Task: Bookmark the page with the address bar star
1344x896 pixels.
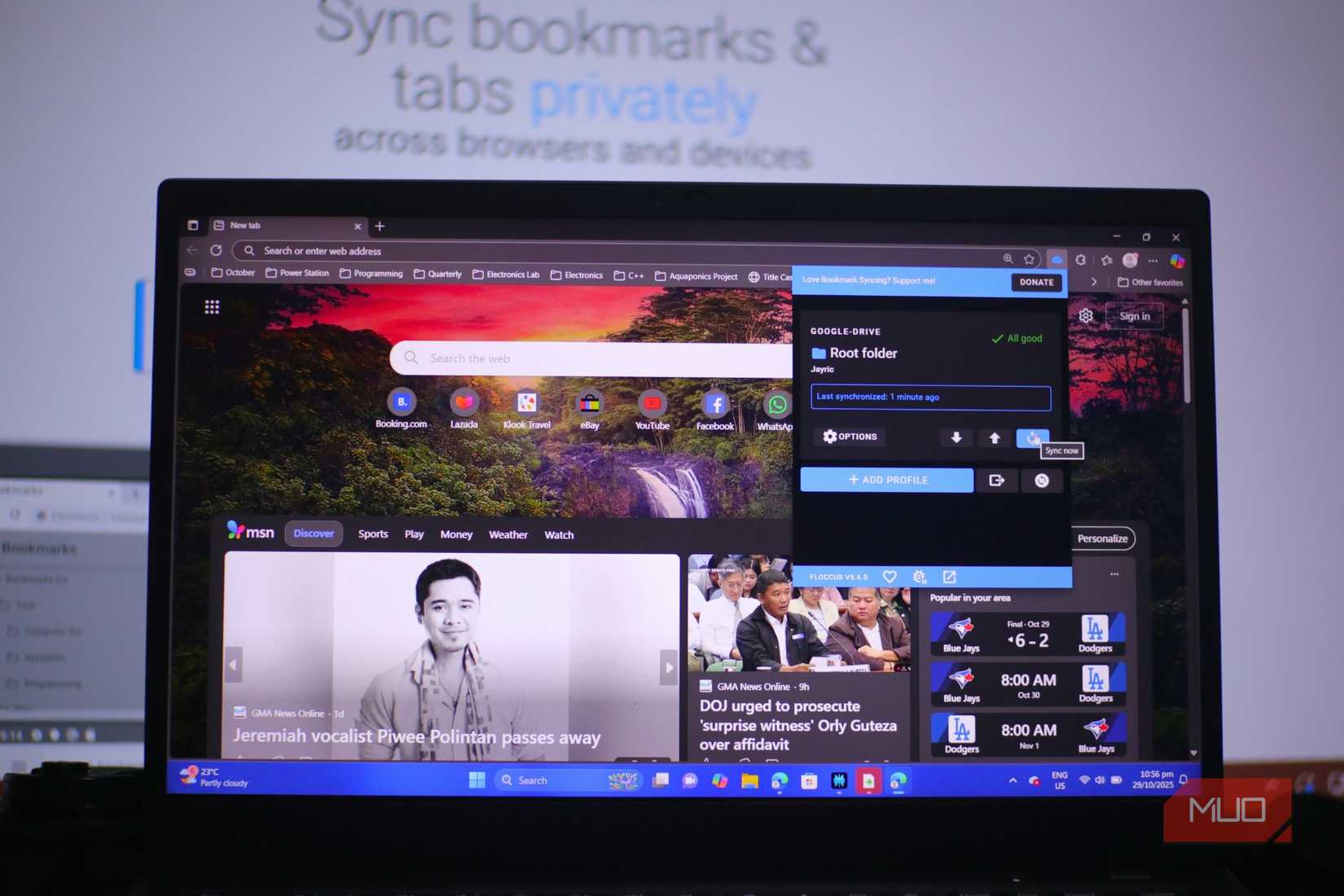Action: point(1029,259)
